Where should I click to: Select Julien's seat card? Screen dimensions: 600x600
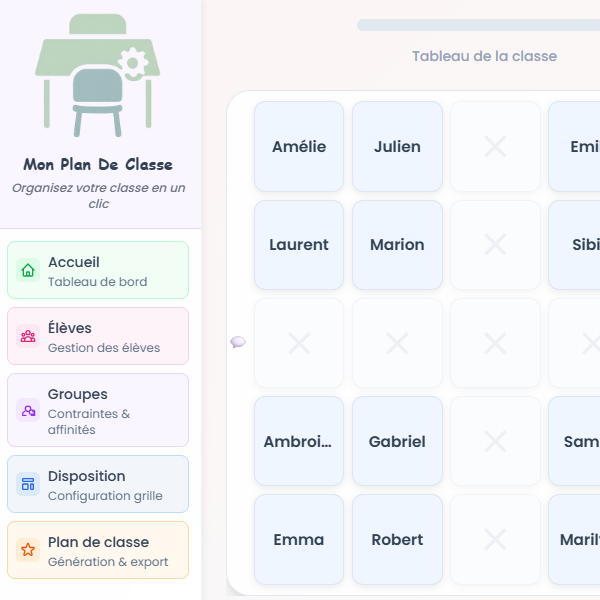coord(397,147)
